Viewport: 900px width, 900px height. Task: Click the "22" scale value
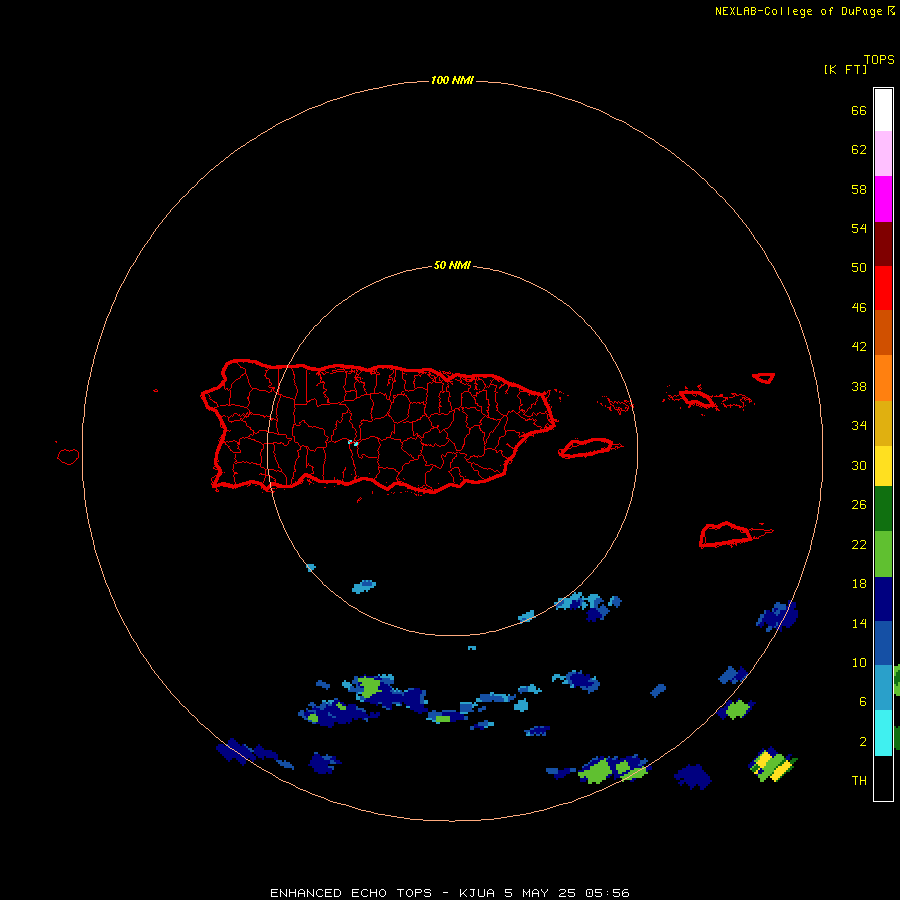pyautogui.click(x=859, y=545)
